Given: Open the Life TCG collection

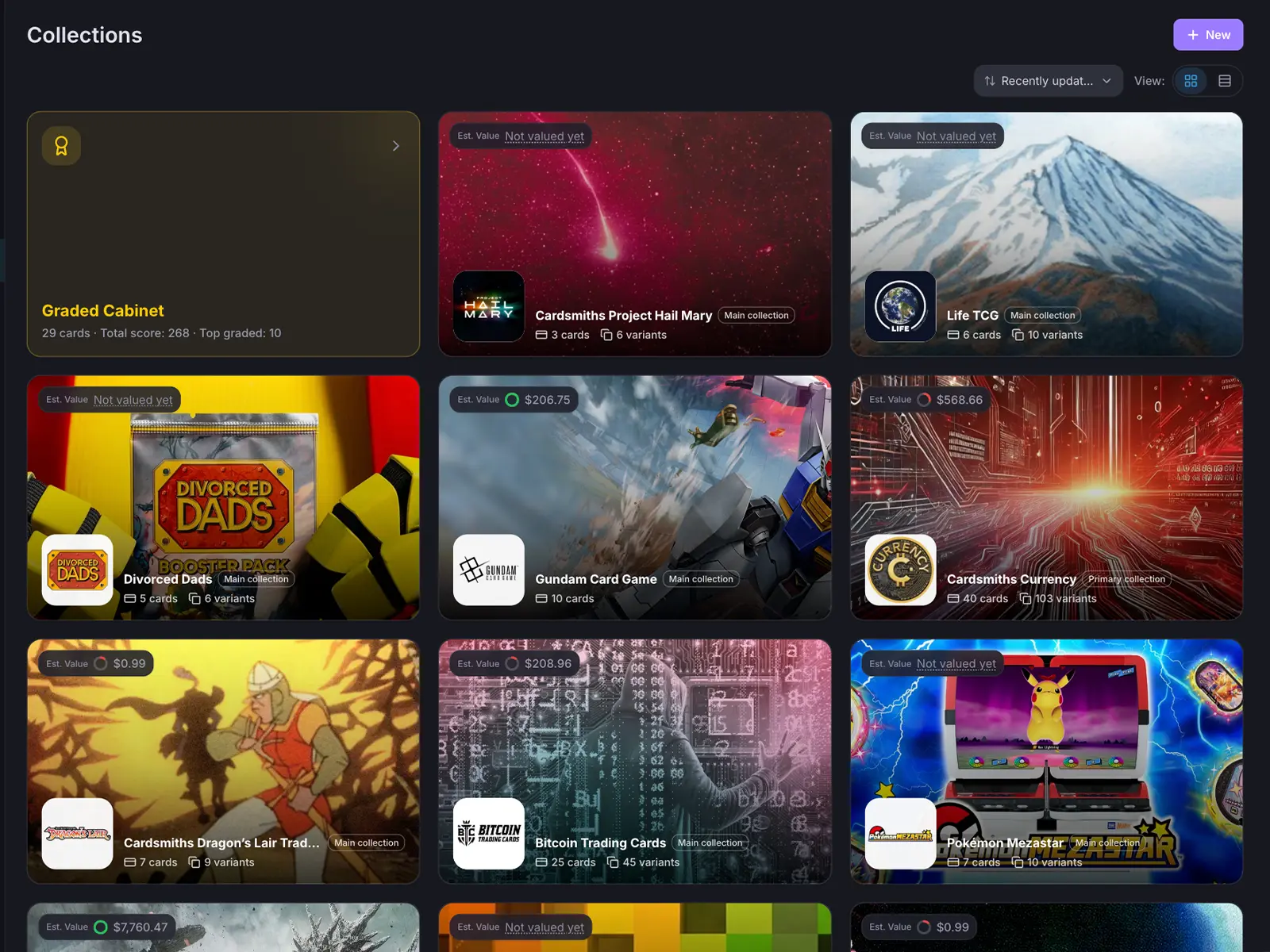Looking at the screenshot, I should (972, 316).
